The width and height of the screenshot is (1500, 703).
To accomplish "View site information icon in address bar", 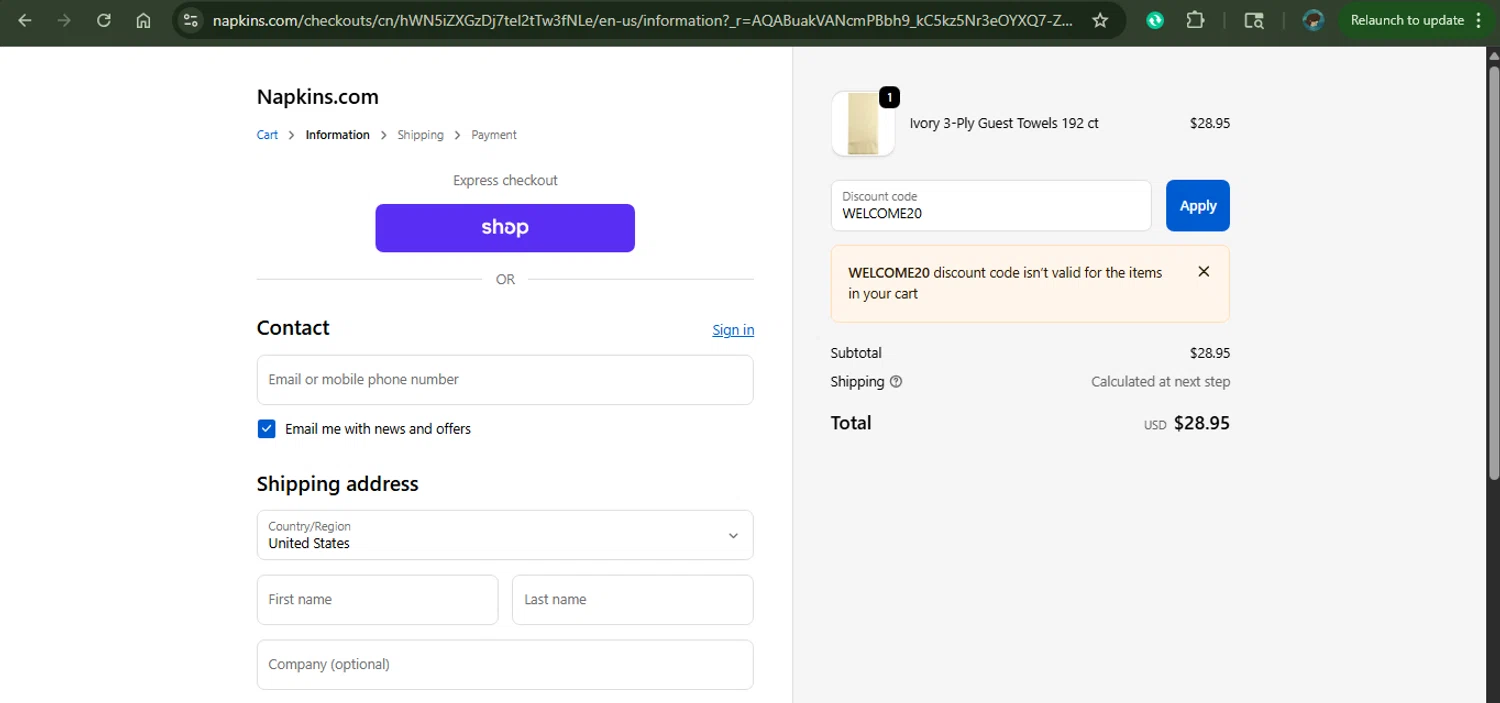I will 191,20.
